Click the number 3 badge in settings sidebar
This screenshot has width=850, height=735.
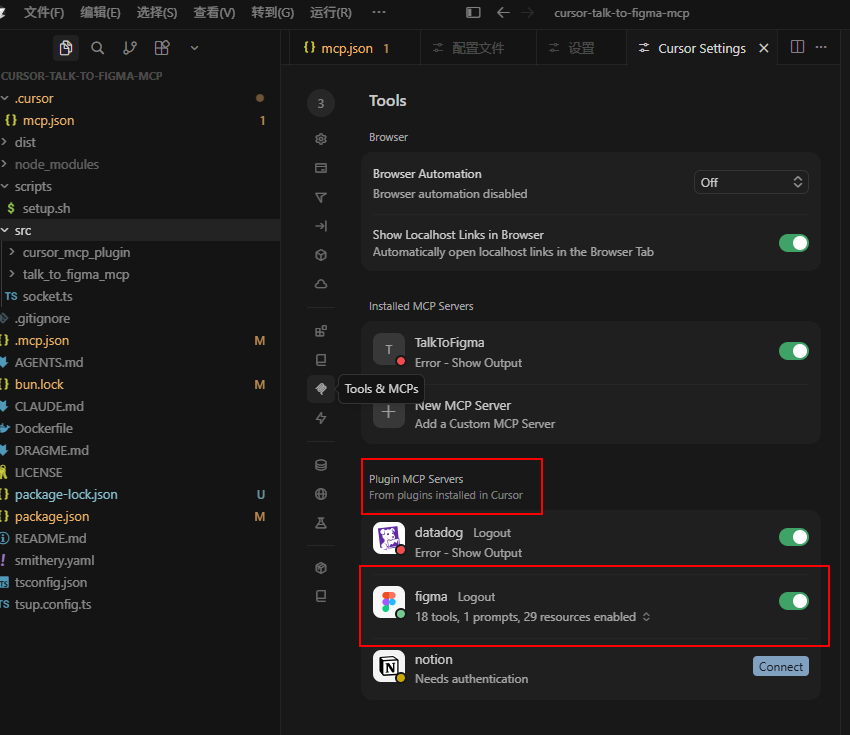click(x=321, y=103)
